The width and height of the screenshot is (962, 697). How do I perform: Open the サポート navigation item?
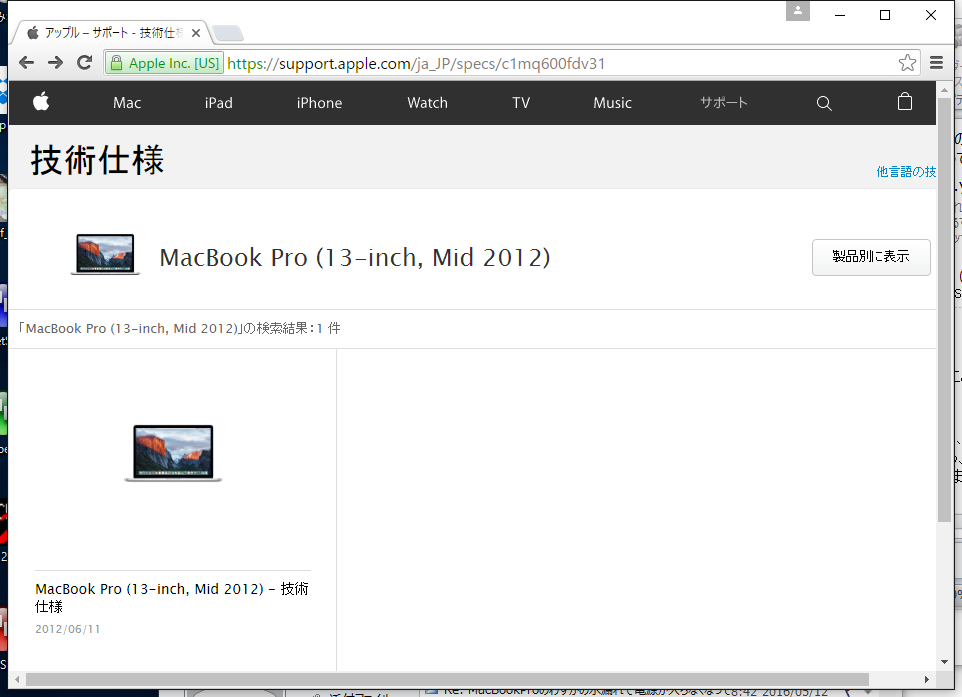pyautogui.click(x=723, y=103)
